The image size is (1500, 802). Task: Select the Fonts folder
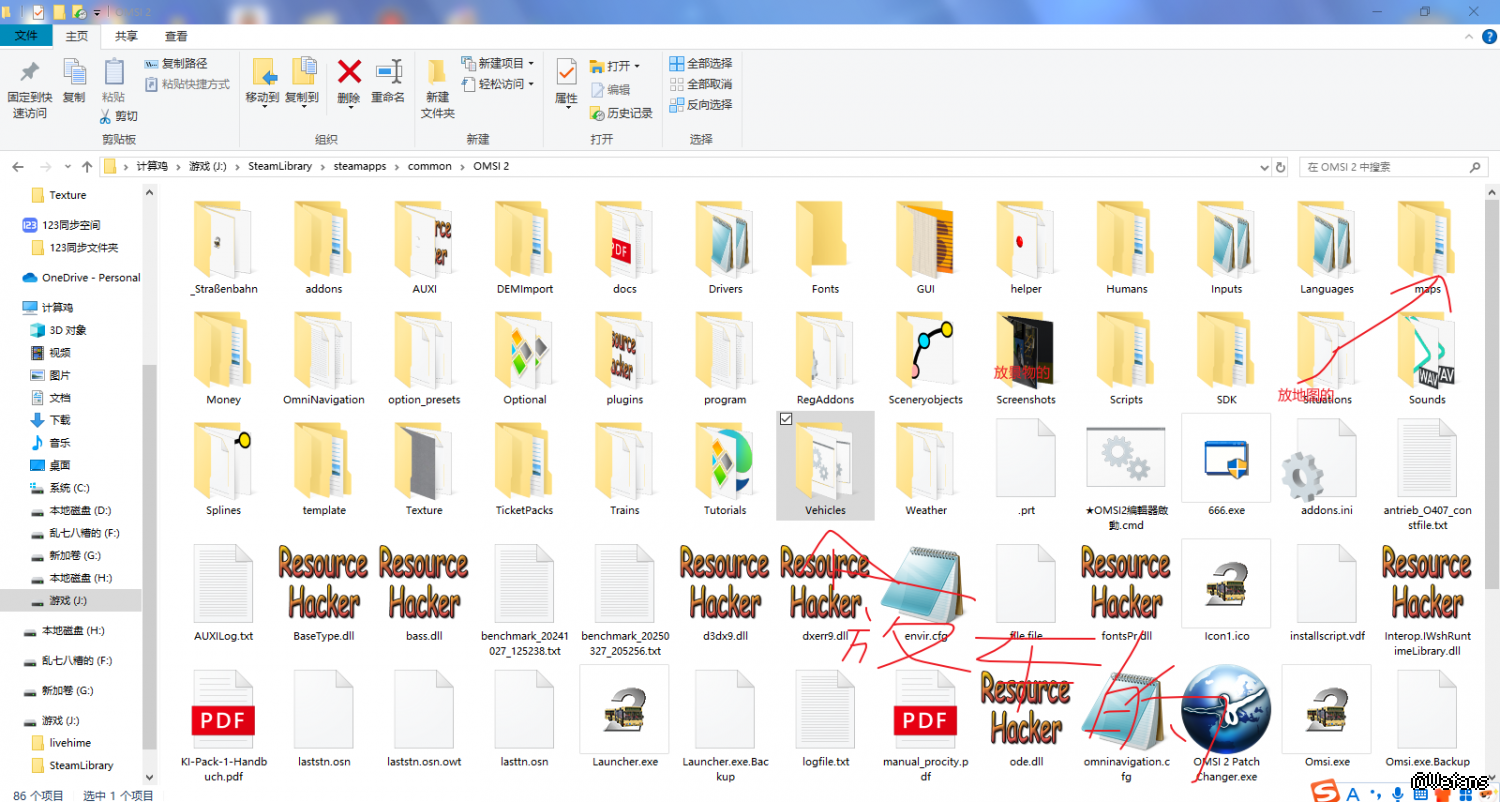coord(825,248)
